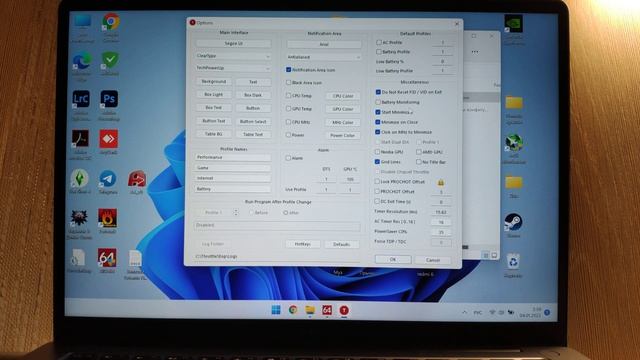Toggle the Grid Lines checkbox

point(377,162)
